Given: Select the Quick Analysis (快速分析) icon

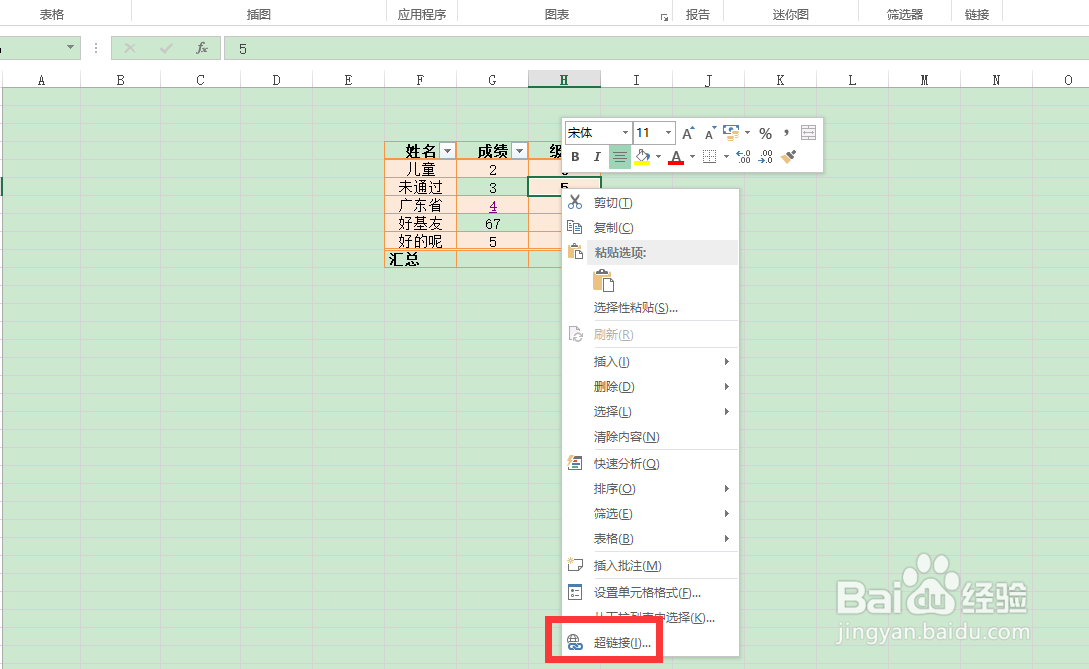Looking at the screenshot, I should 575,463.
